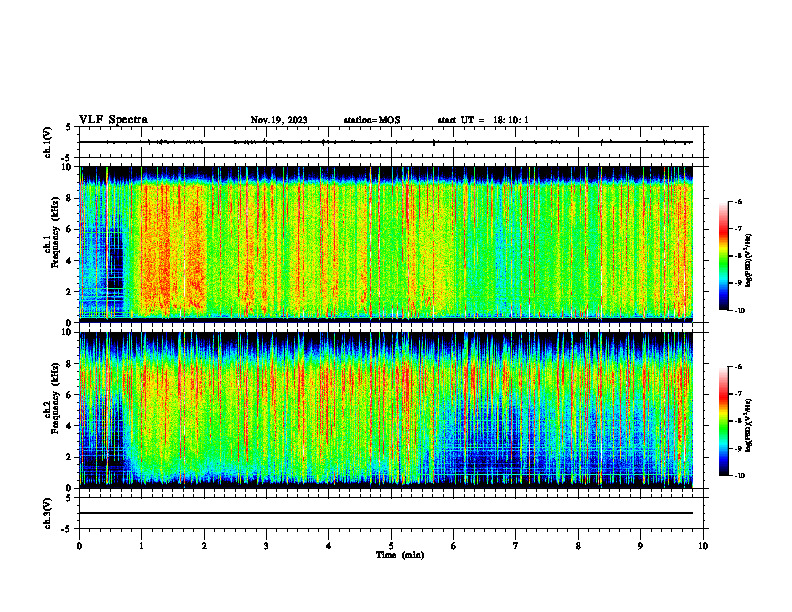The image size is (792, 612).
Task: Select the date text "Nov.19, 2023"
Action: coord(279,120)
